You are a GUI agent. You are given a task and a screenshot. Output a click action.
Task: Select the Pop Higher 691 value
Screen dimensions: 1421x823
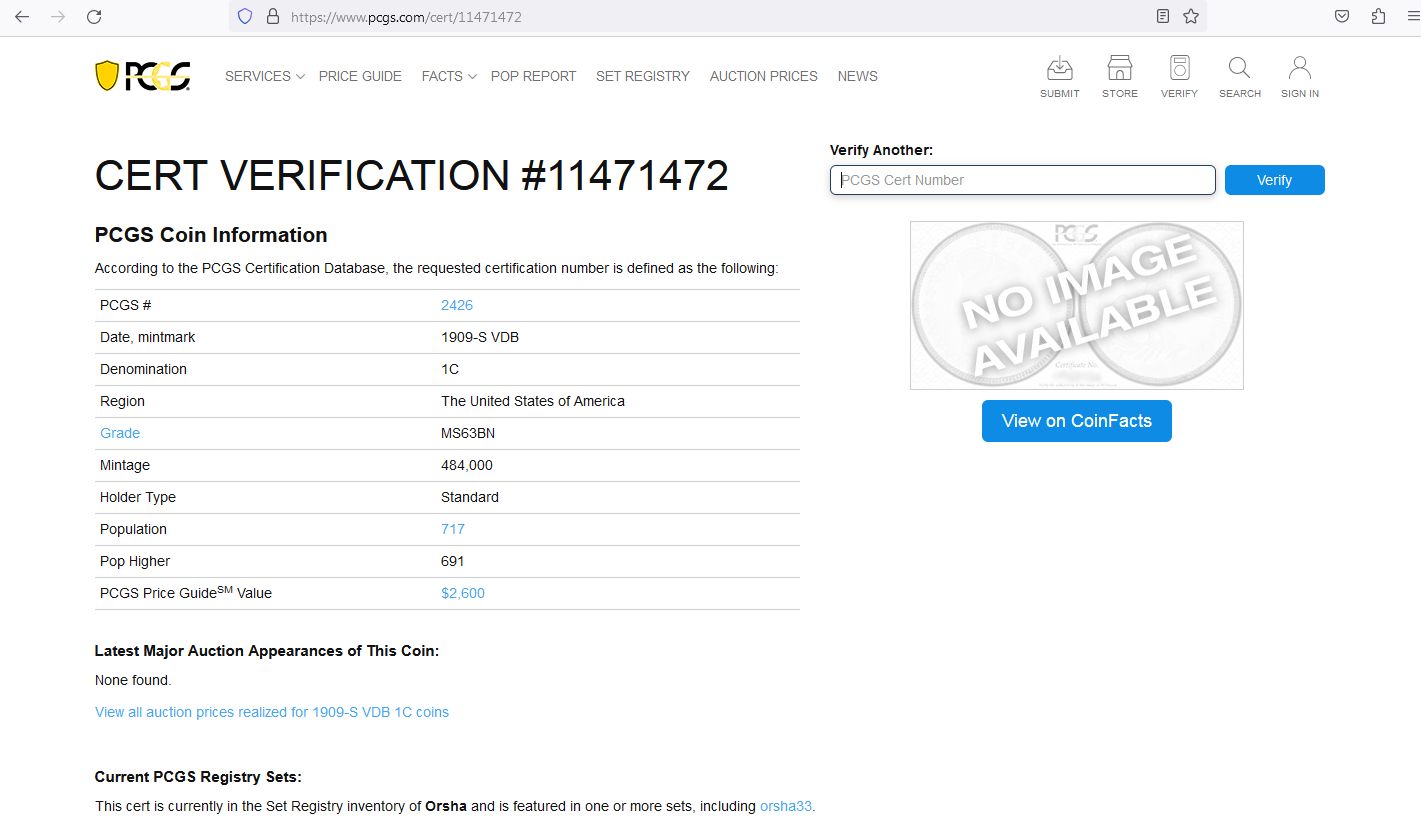453,561
